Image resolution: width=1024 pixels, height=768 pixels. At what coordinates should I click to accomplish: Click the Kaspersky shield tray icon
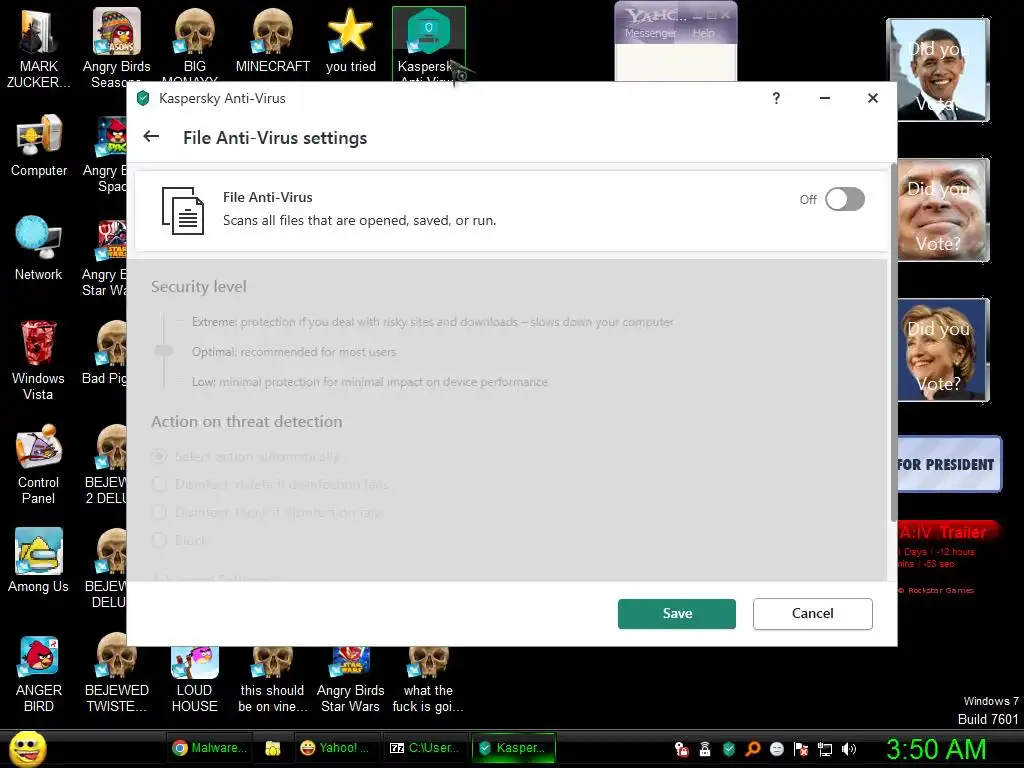click(x=729, y=749)
